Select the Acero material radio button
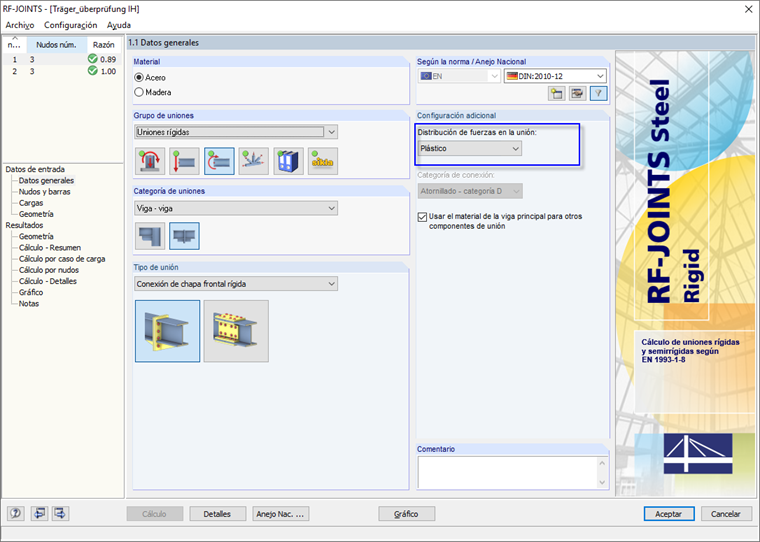Image resolution: width=760 pixels, height=542 pixels. point(139,78)
